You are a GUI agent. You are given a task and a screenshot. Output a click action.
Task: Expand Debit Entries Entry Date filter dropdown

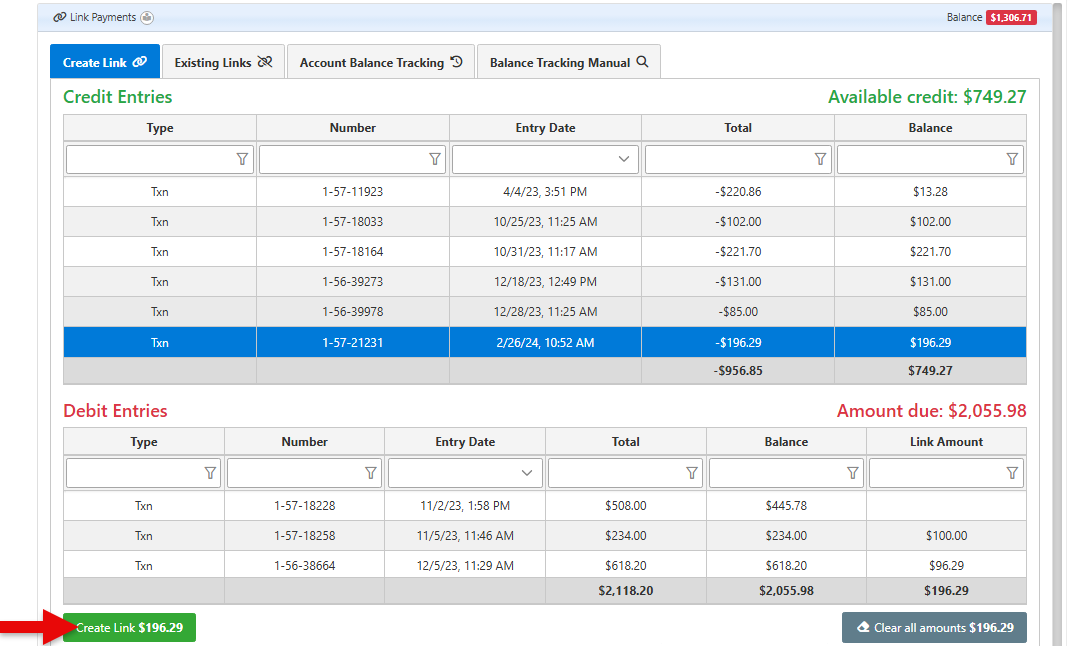click(x=527, y=473)
